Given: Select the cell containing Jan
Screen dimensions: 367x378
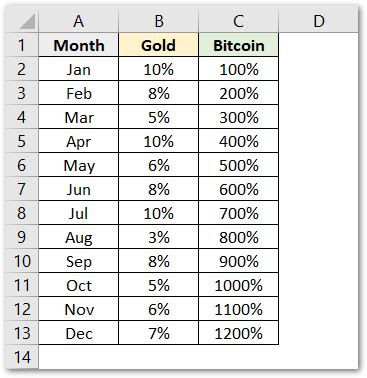Looking at the screenshot, I should pyautogui.click(x=79, y=69).
